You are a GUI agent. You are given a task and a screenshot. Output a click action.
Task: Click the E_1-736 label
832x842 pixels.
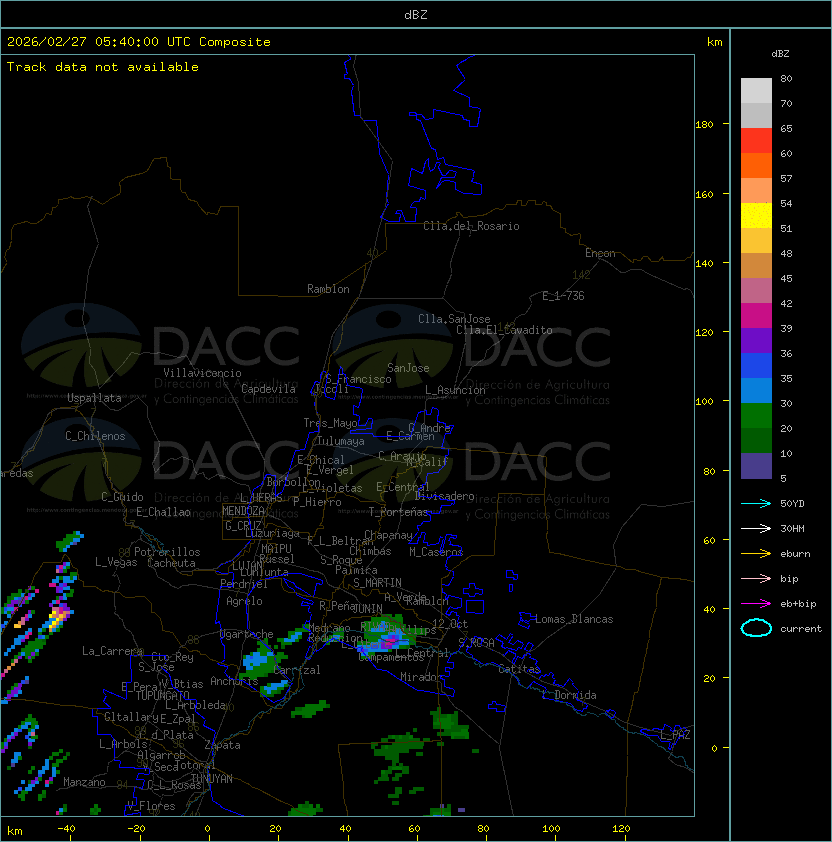pos(563,296)
